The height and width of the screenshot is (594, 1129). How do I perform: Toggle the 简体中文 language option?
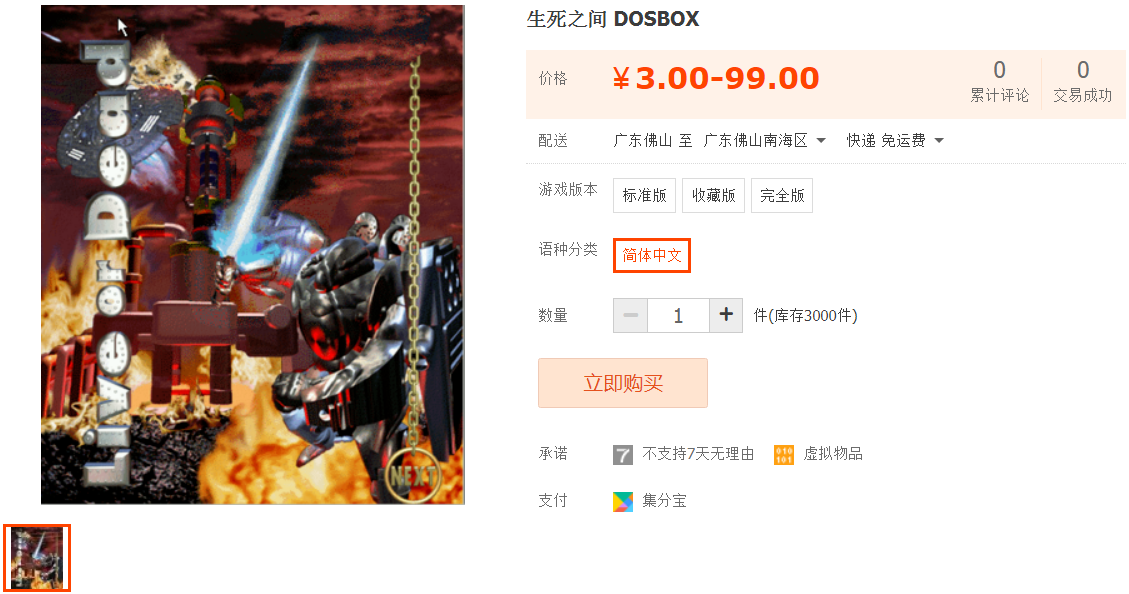click(x=652, y=256)
